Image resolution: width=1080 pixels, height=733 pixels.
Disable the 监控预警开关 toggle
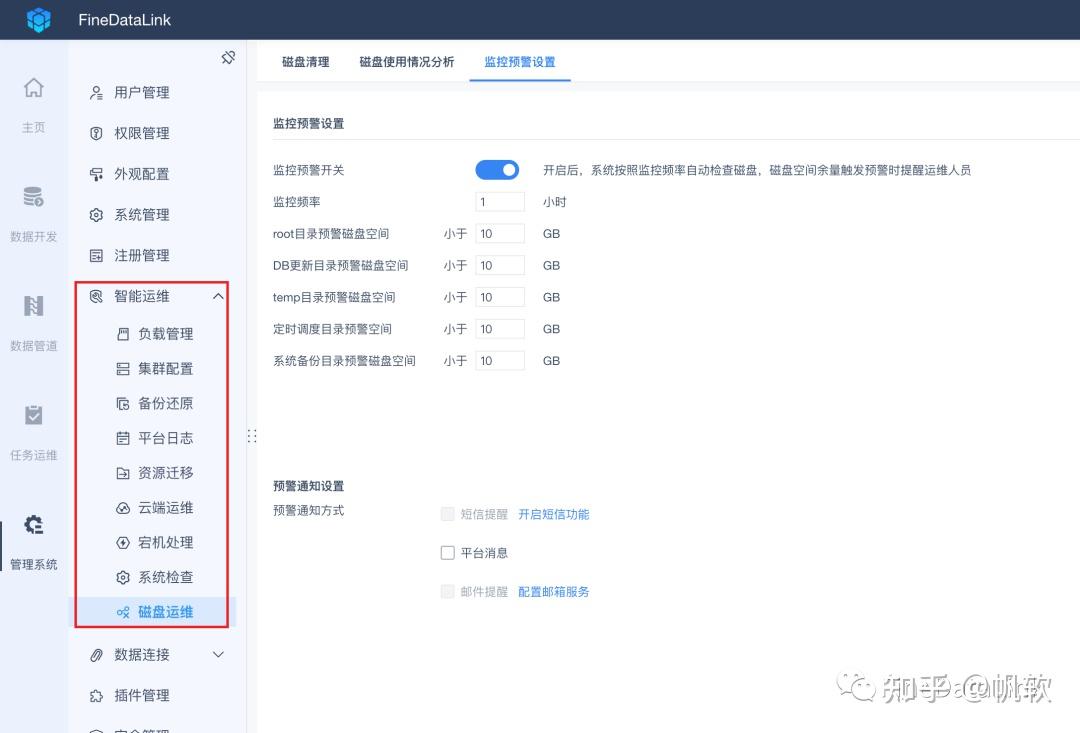(x=497, y=169)
